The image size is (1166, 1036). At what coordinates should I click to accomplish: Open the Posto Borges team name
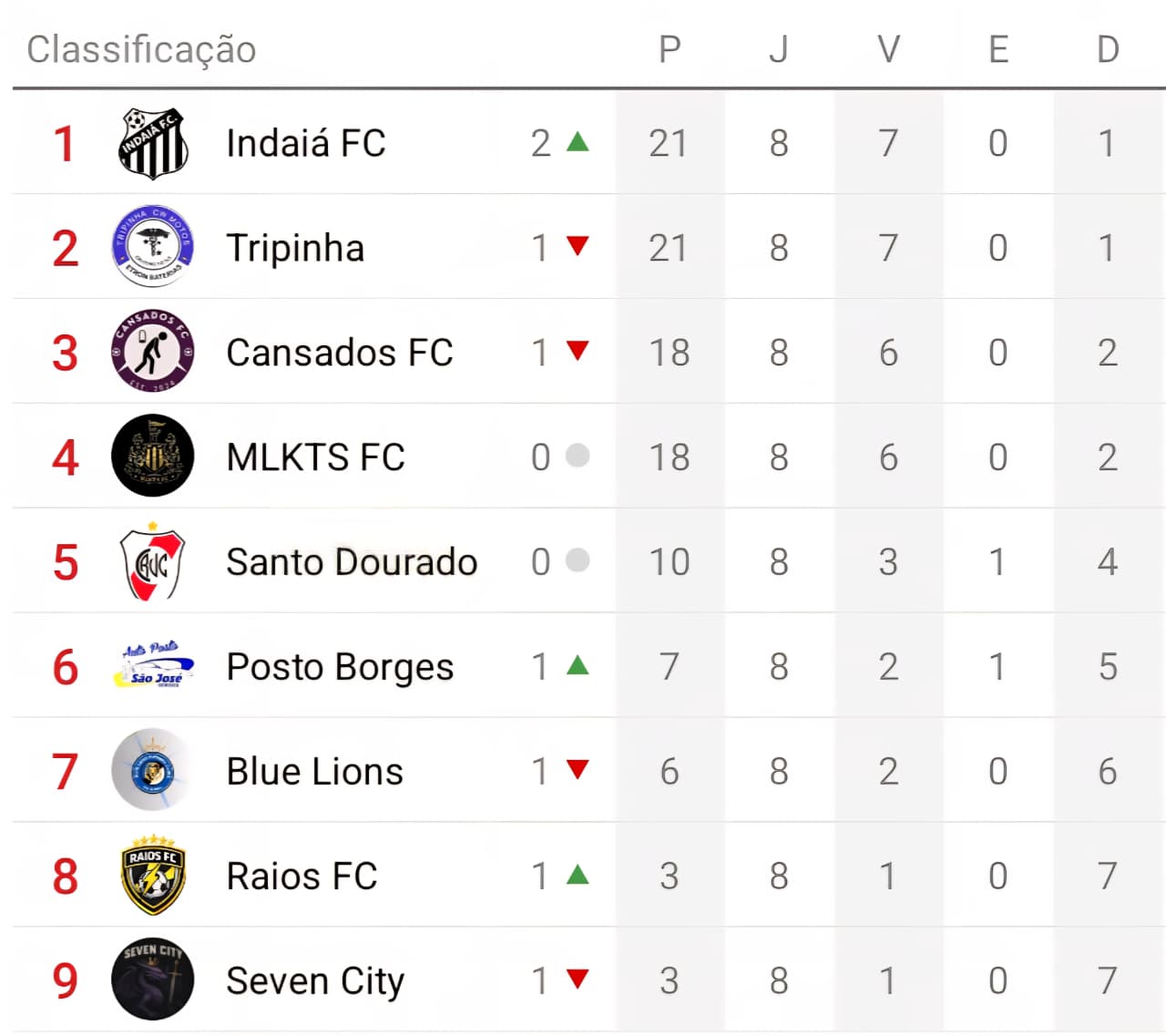[x=340, y=667]
